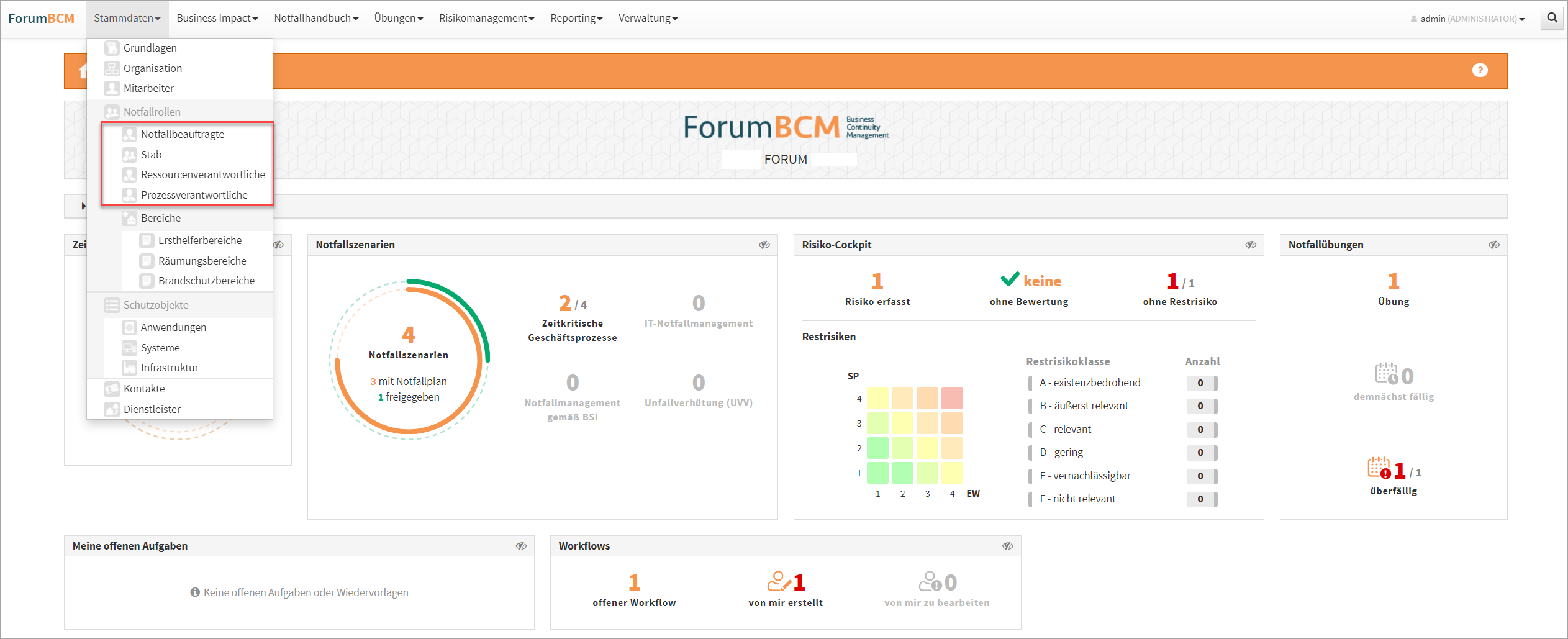Image resolution: width=1568 pixels, height=639 pixels.
Task: Hide the Risiko-Cockpit widget
Action: click(x=1250, y=245)
